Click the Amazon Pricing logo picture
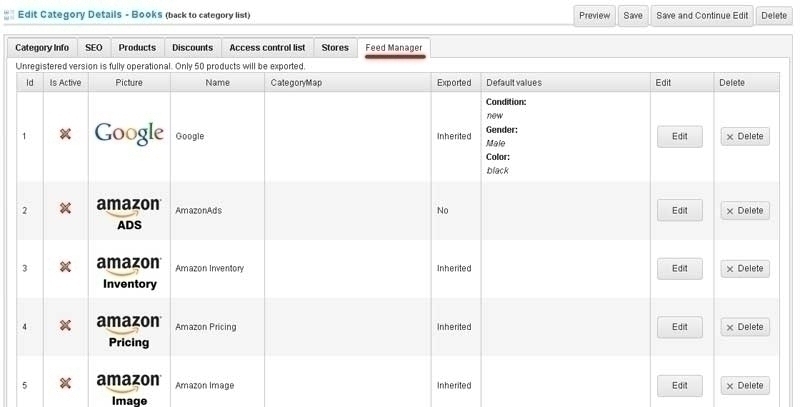This screenshot has width=800, height=407. [129, 330]
